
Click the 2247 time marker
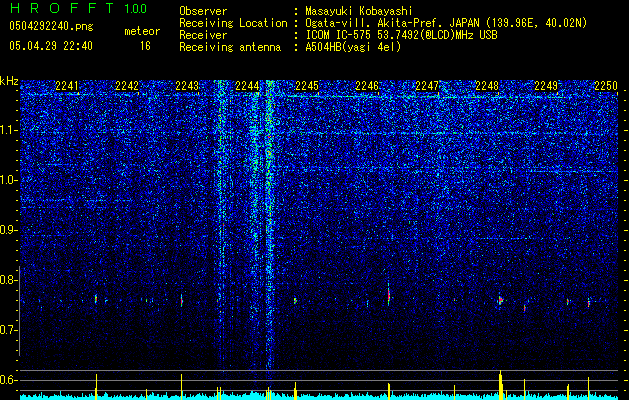(x=427, y=86)
